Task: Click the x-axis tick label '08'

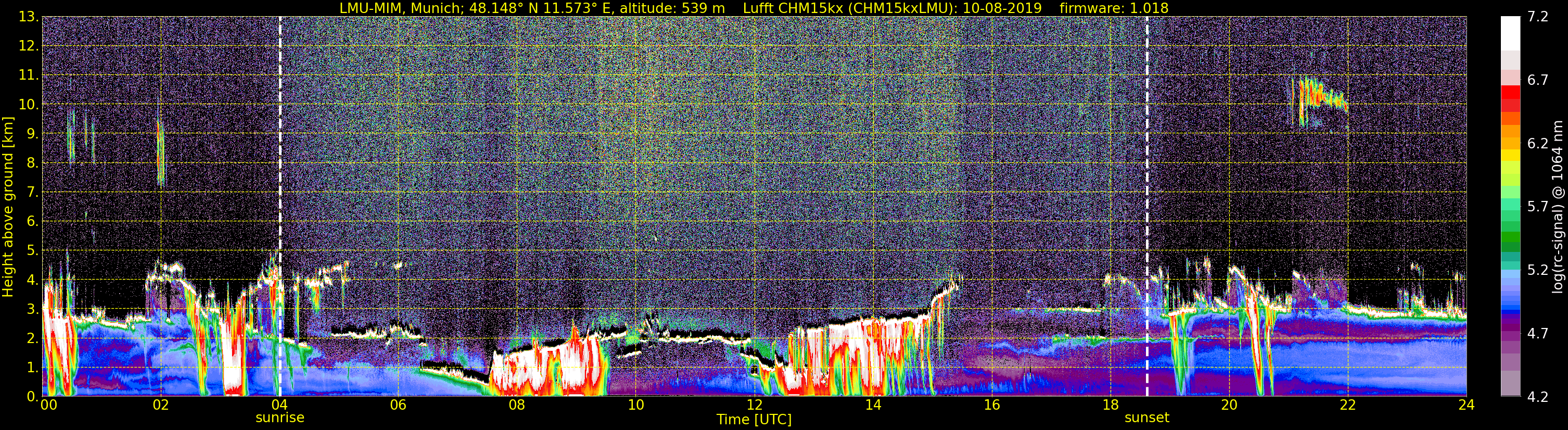Action: point(517,406)
